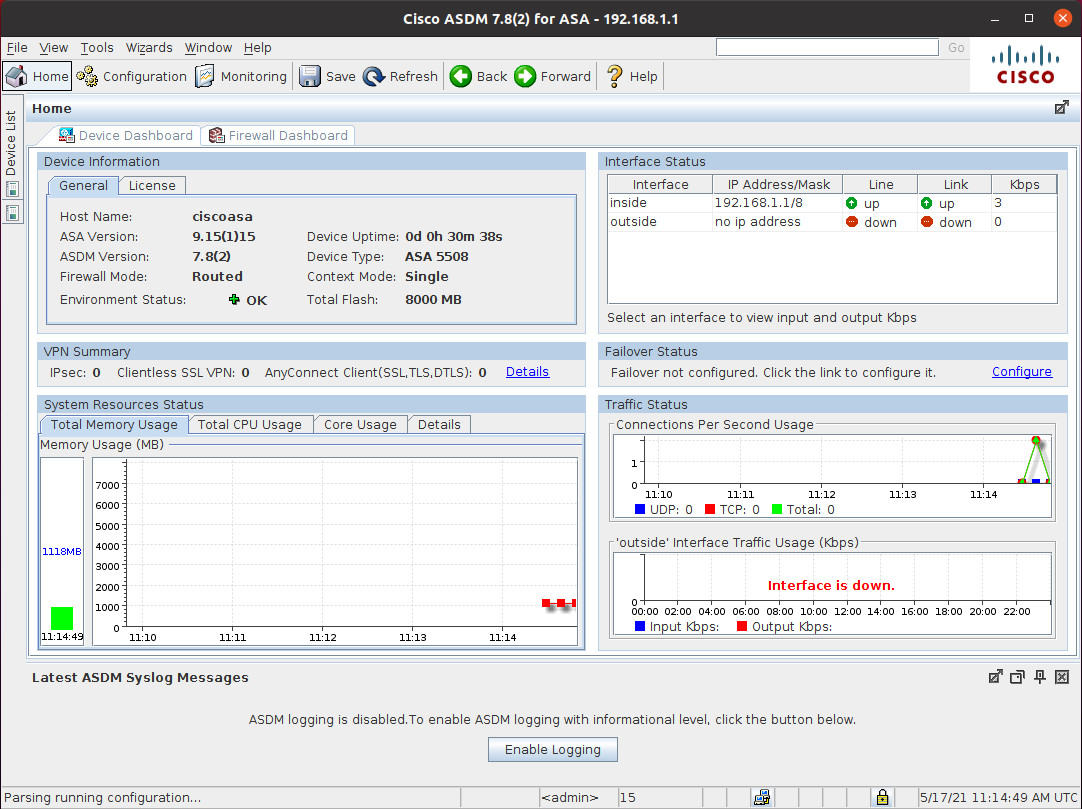Select the License tab
The height and width of the screenshot is (809, 1082).
pyautogui.click(x=152, y=186)
